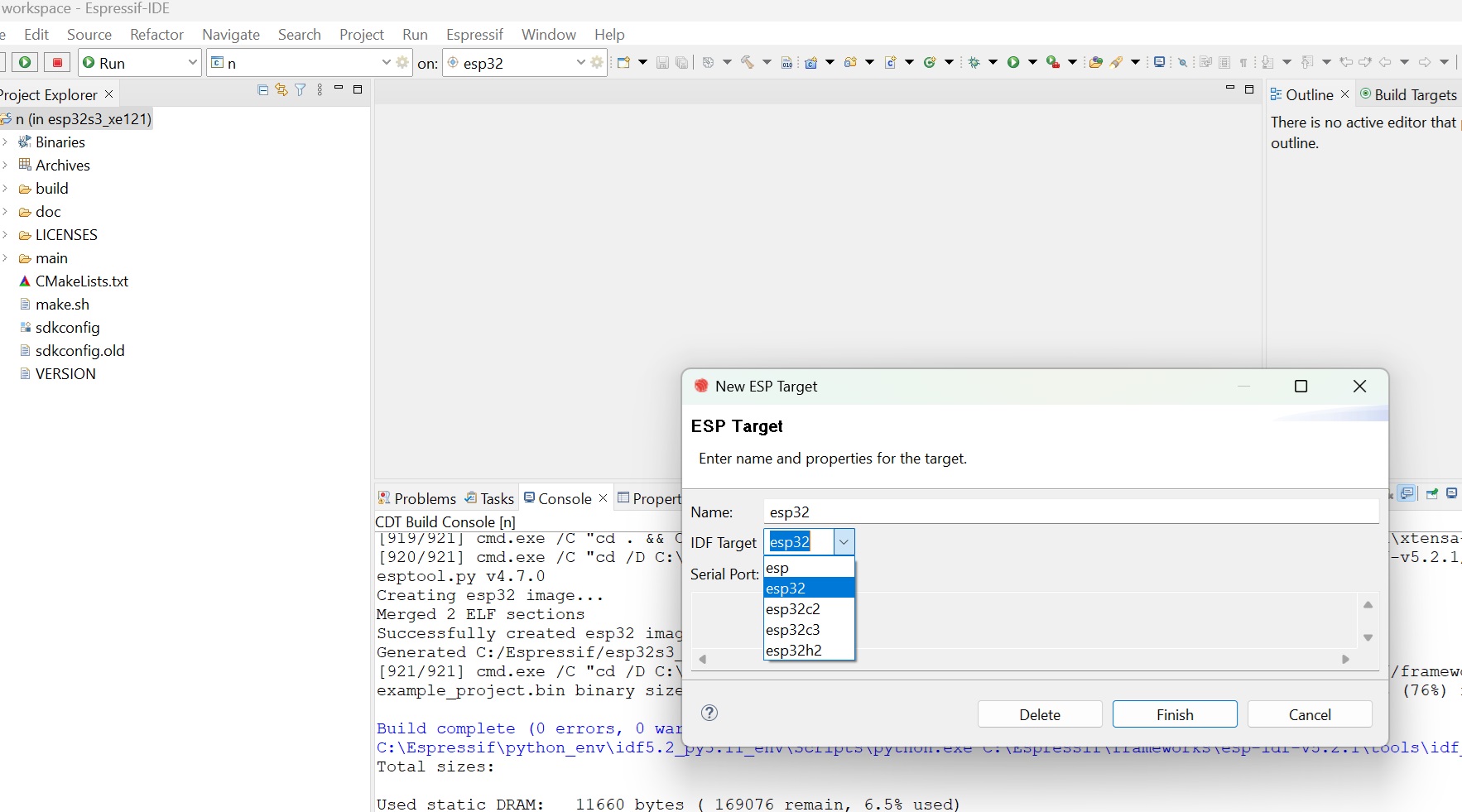
Task: Close the Console tab
Action: point(603,497)
